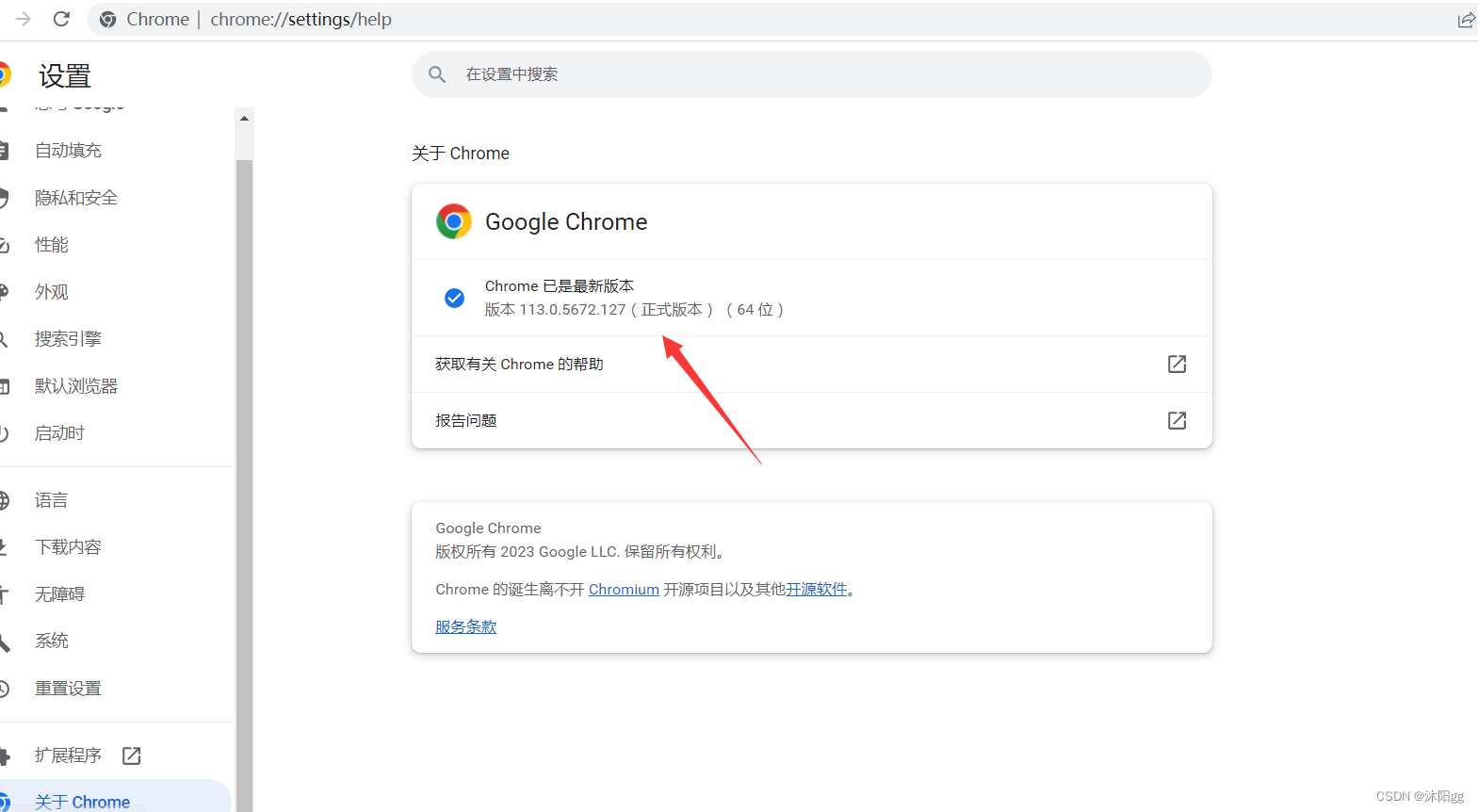
Task: Click the globe icon next to 语言
Action: click(x=4, y=500)
